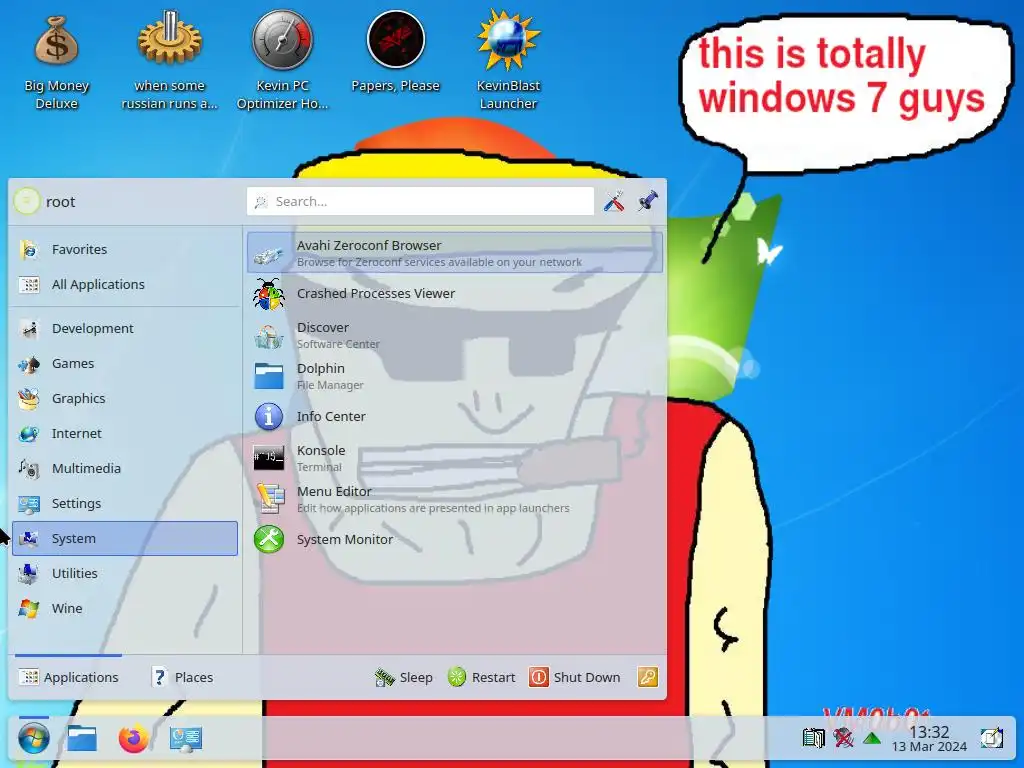Expand hidden tray icons arrow
Image resolution: width=1024 pixels, height=768 pixels.
[872, 739]
